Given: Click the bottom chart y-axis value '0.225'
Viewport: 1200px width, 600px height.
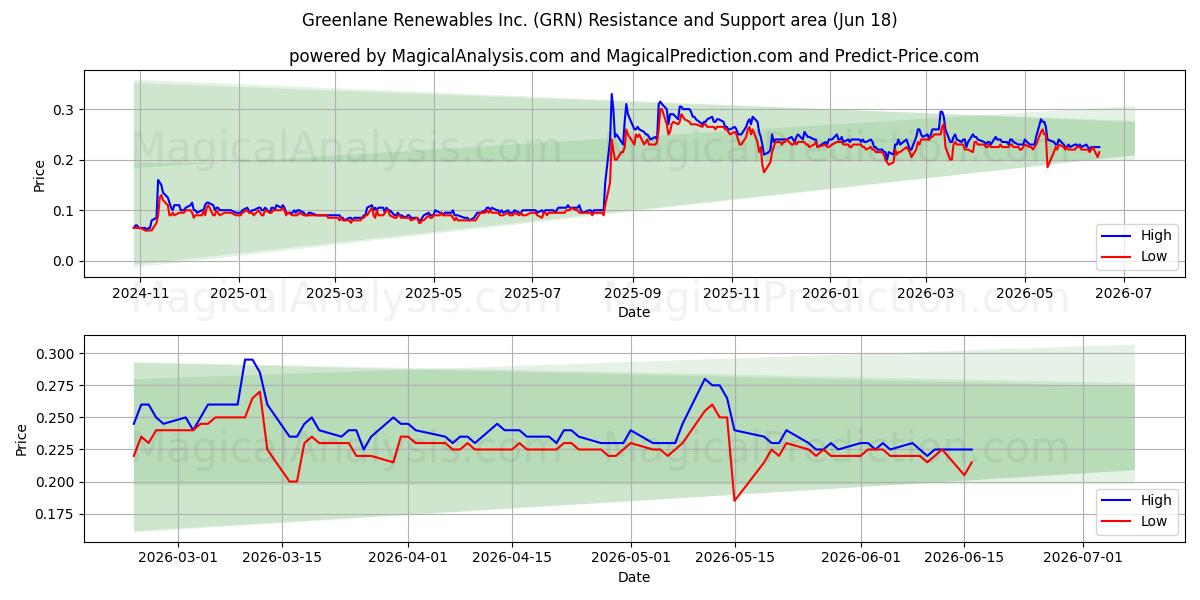Looking at the screenshot, I should click(56, 450).
